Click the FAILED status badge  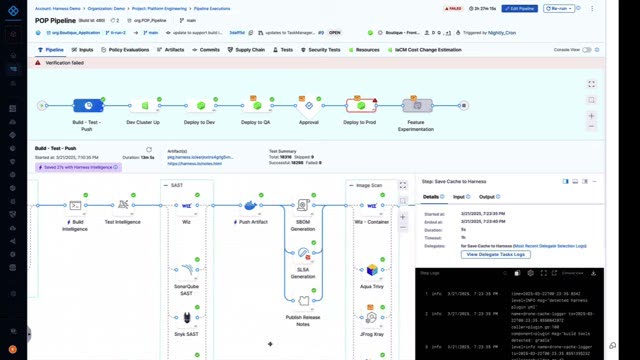[x=453, y=9]
